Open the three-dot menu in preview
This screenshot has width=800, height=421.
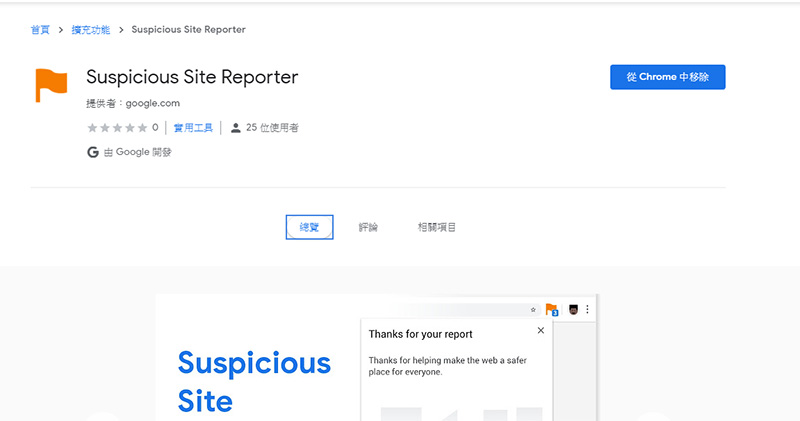point(587,310)
